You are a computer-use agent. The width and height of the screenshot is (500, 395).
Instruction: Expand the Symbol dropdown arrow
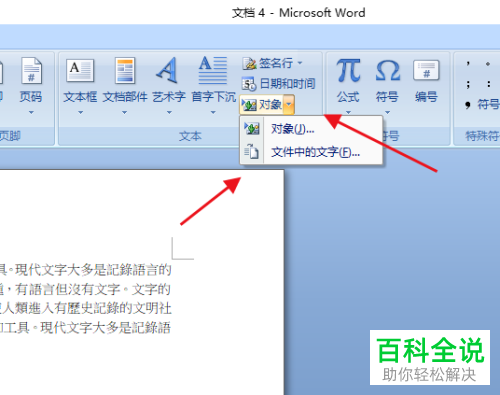click(387, 112)
